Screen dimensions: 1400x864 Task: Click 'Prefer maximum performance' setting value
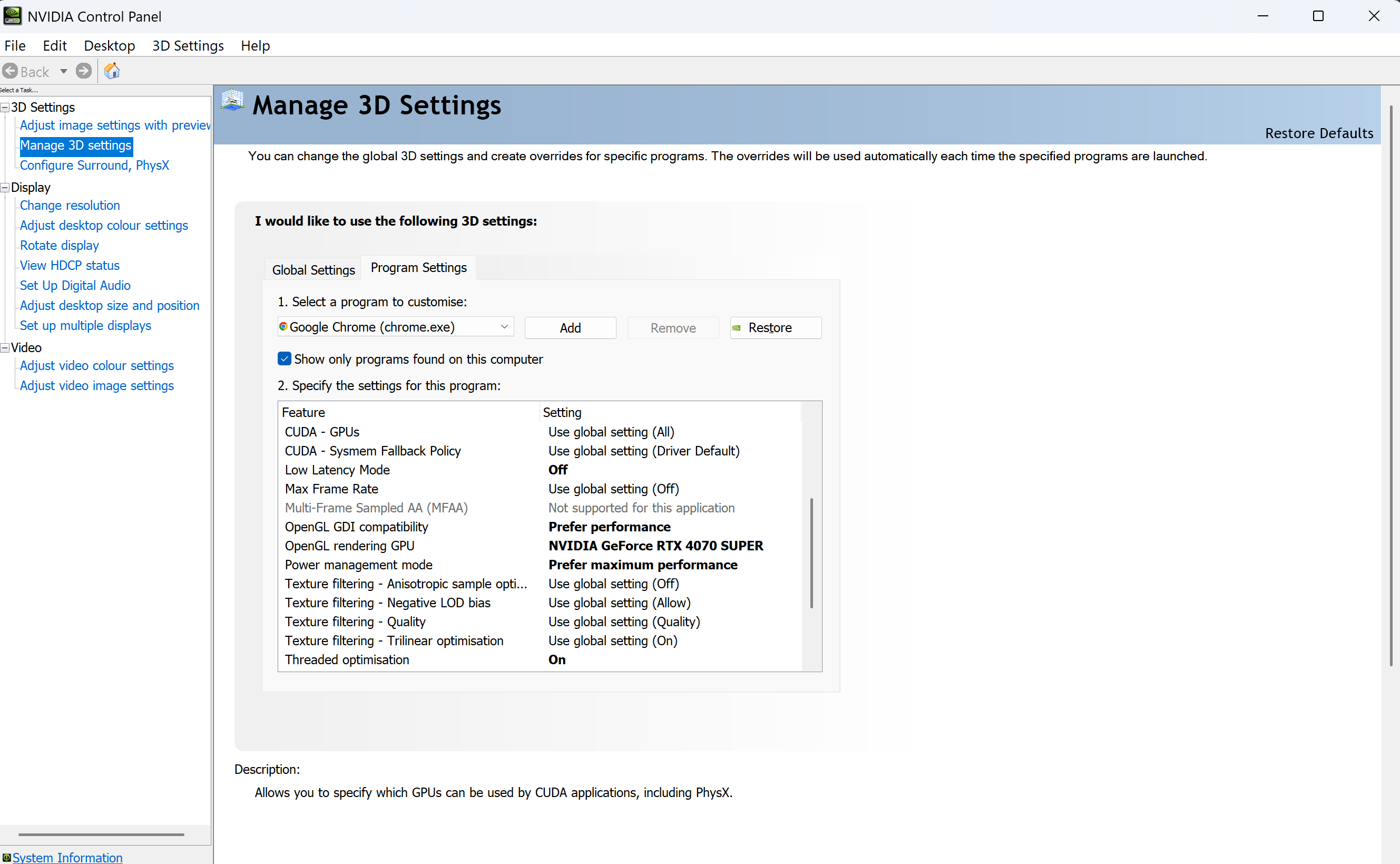coord(643,565)
